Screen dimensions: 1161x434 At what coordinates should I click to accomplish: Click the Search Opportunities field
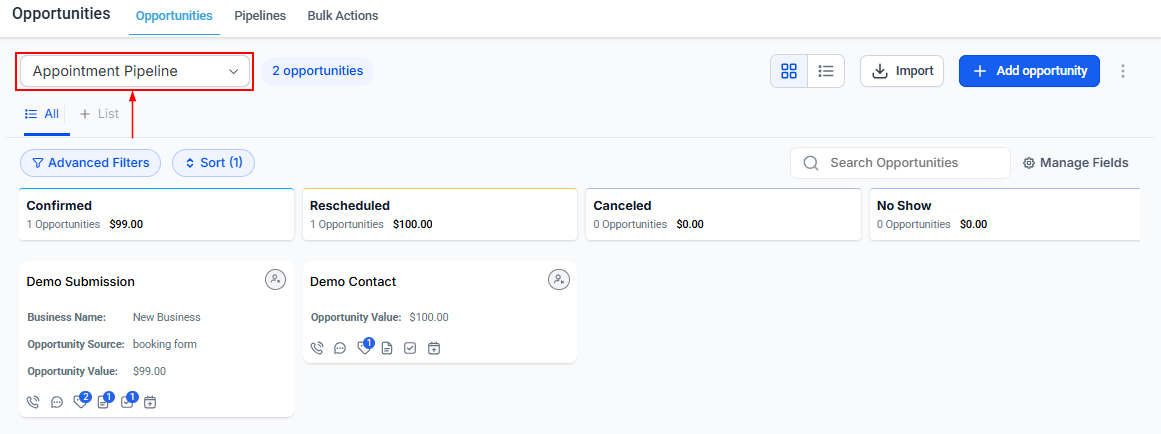point(900,163)
